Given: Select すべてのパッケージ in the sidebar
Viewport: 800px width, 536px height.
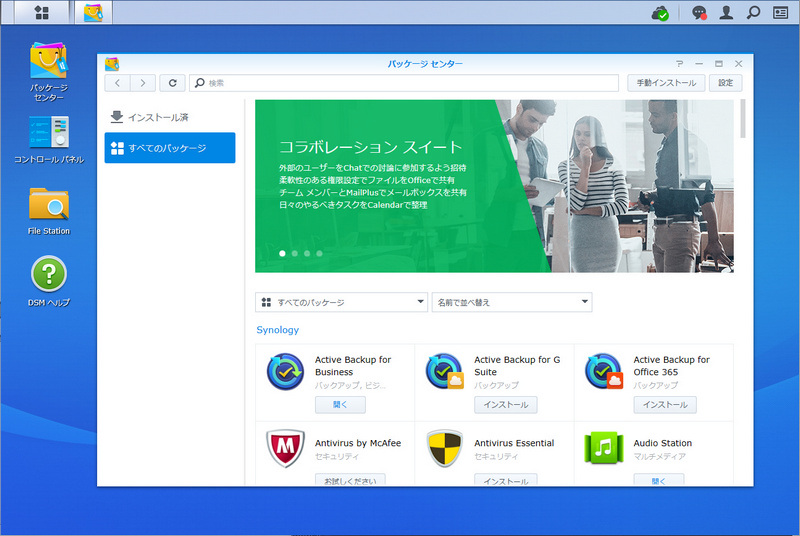Looking at the screenshot, I should [x=170, y=148].
